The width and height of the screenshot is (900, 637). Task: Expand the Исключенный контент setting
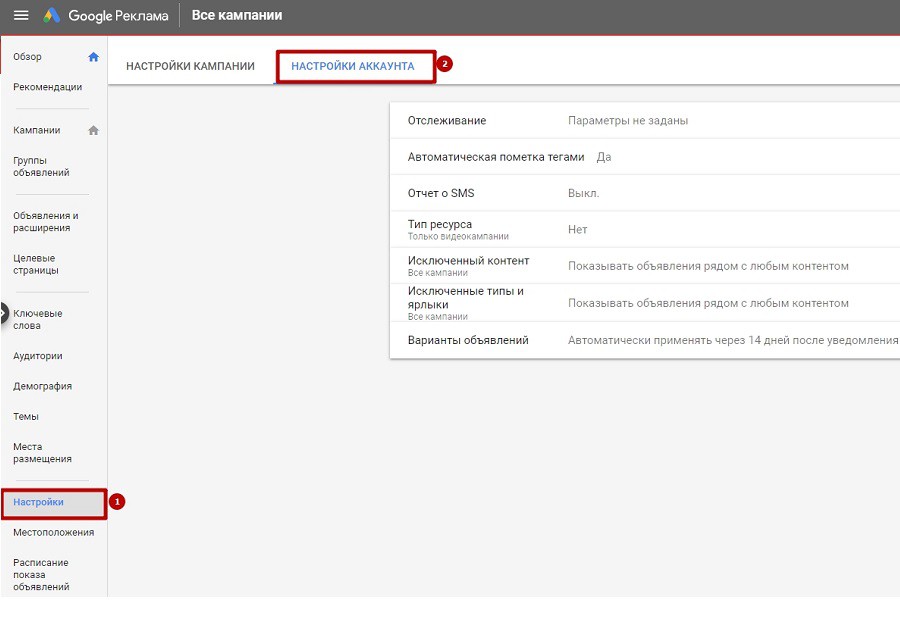click(x=644, y=266)
